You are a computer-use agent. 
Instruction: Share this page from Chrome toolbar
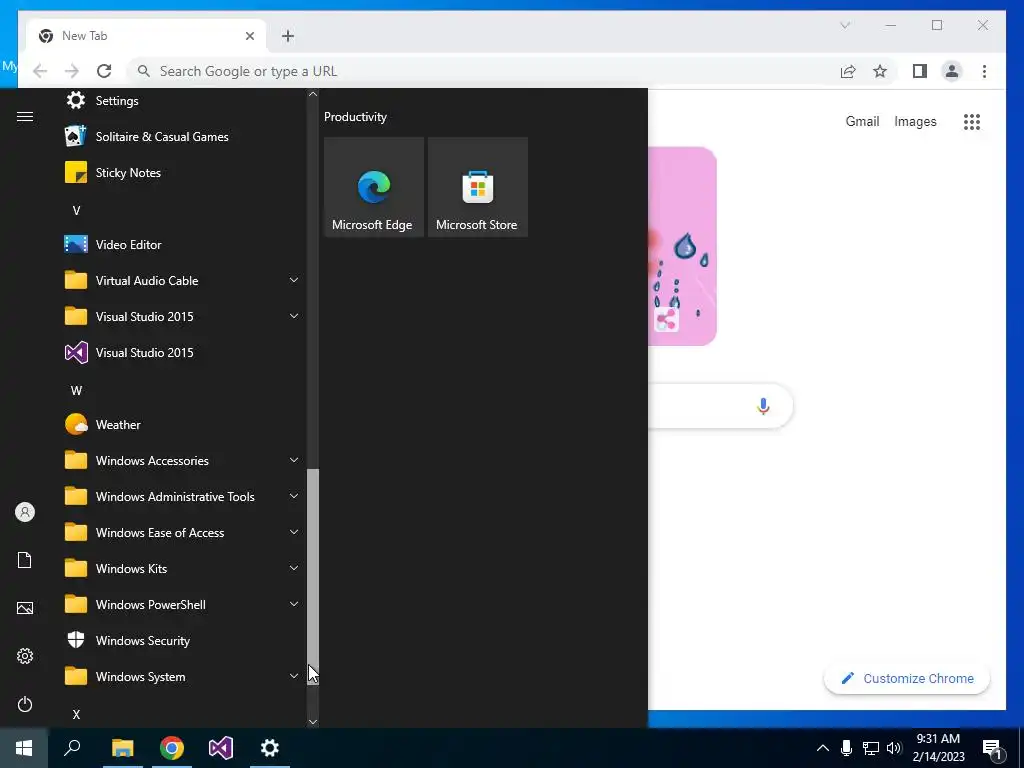tap(848, 71)
